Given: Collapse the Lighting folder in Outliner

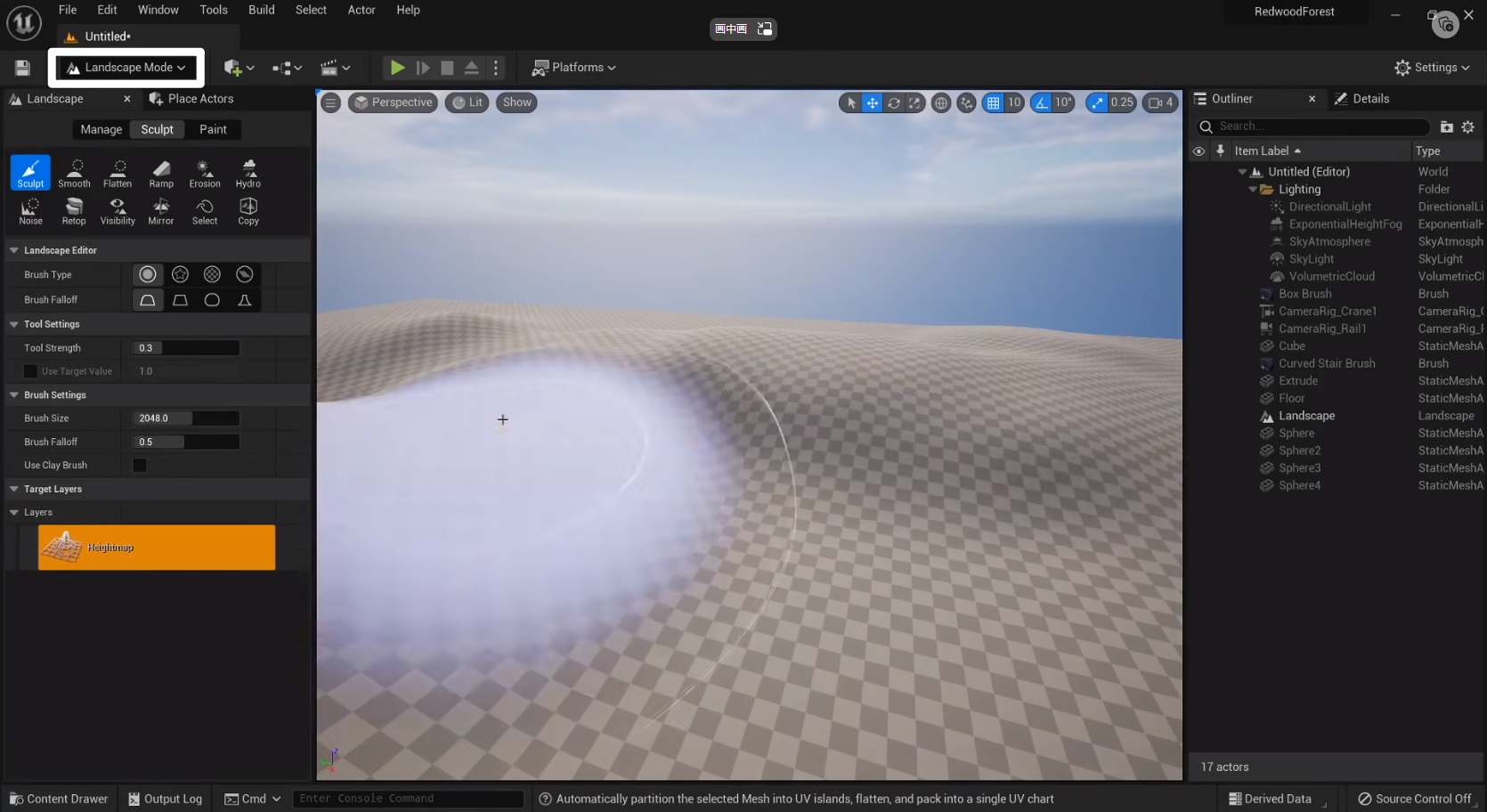Looking at the screenshot, I should 1253,190.
